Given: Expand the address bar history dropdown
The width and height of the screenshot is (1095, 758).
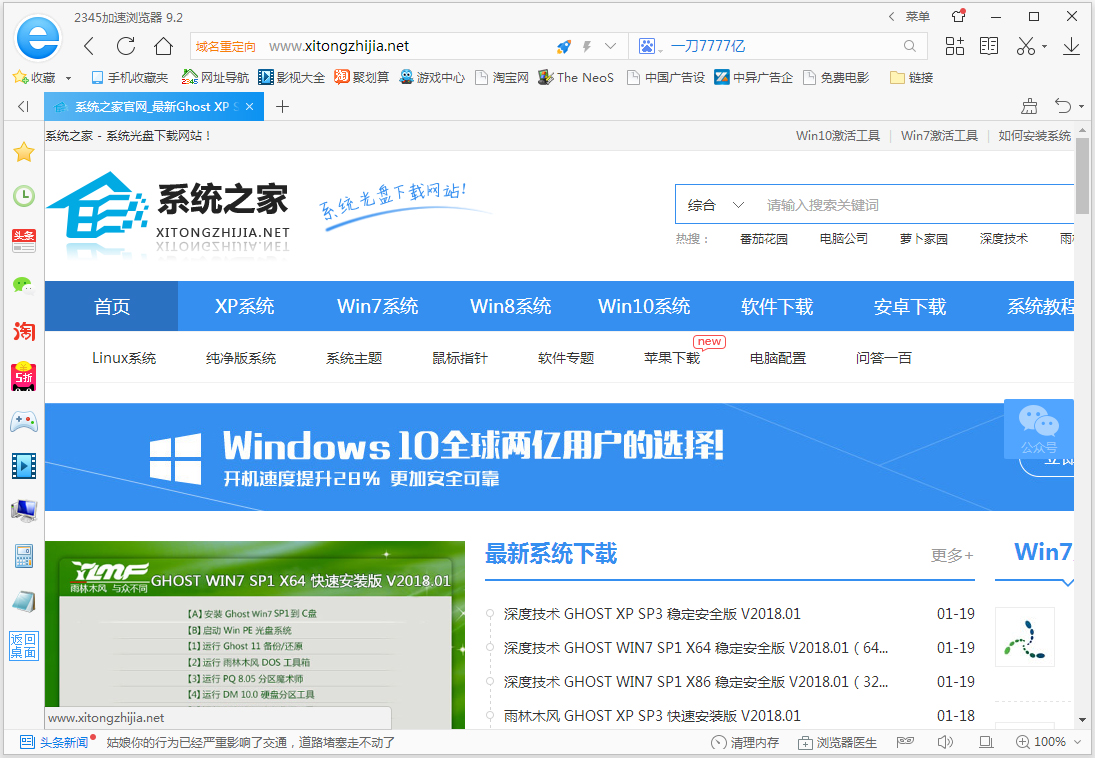Looking at the screenshot, I should tap(610, 46).
